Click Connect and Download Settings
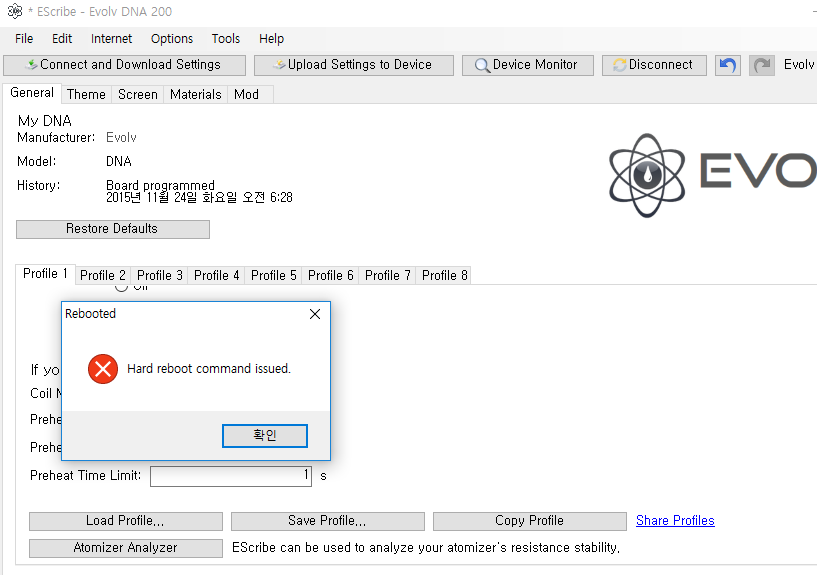 pos(125,65)
